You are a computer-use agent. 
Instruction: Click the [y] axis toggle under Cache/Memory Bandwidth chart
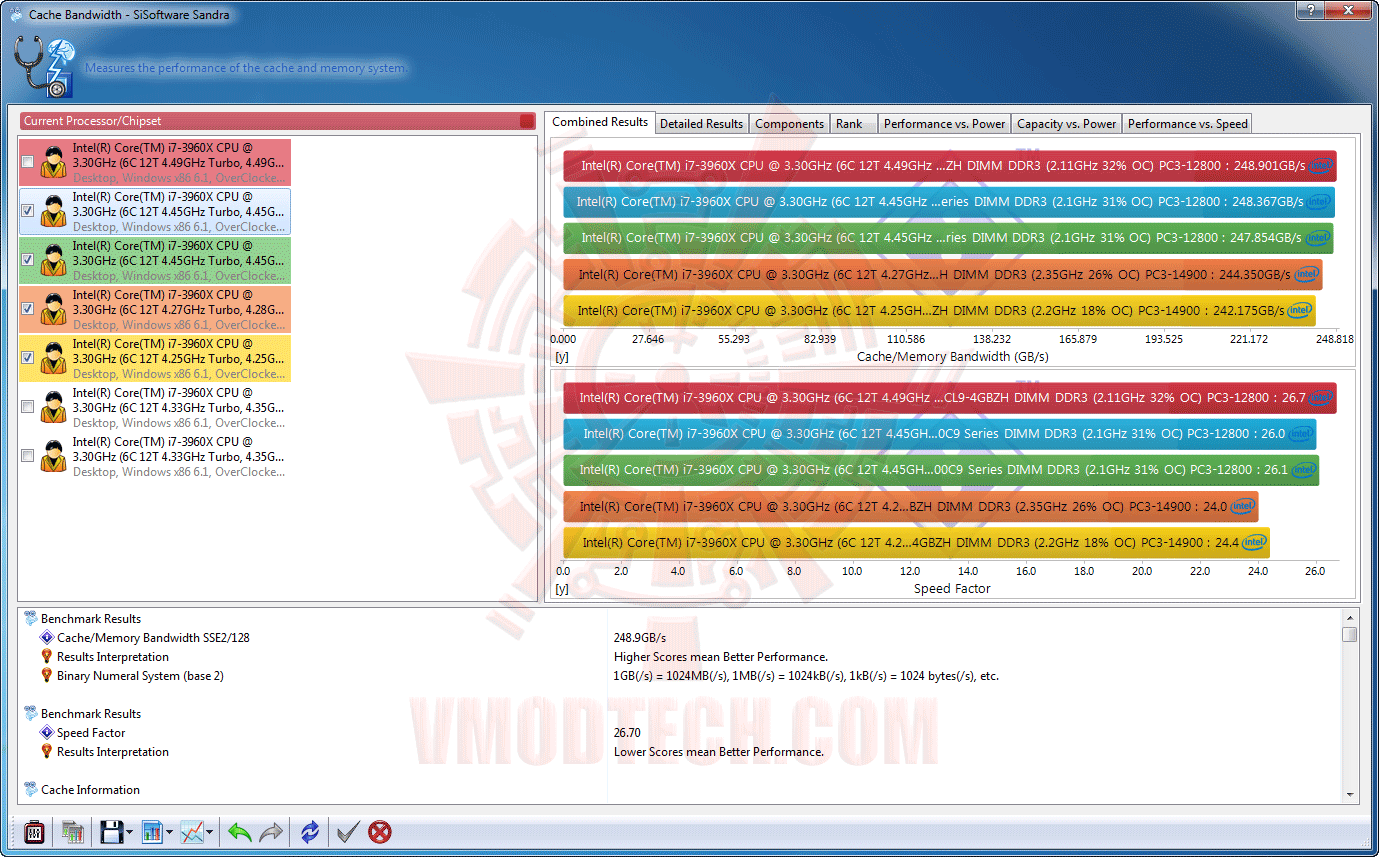point(562,356)
